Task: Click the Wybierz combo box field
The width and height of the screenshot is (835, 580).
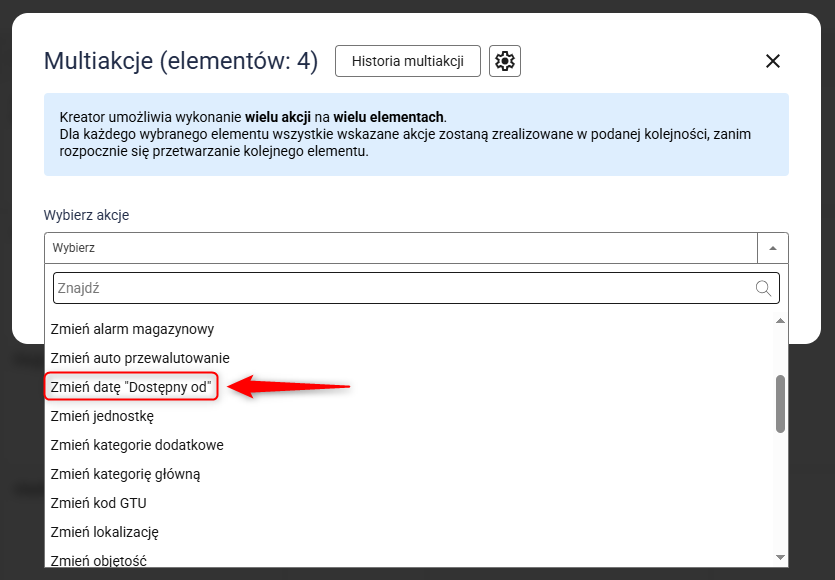Action: 401,248
